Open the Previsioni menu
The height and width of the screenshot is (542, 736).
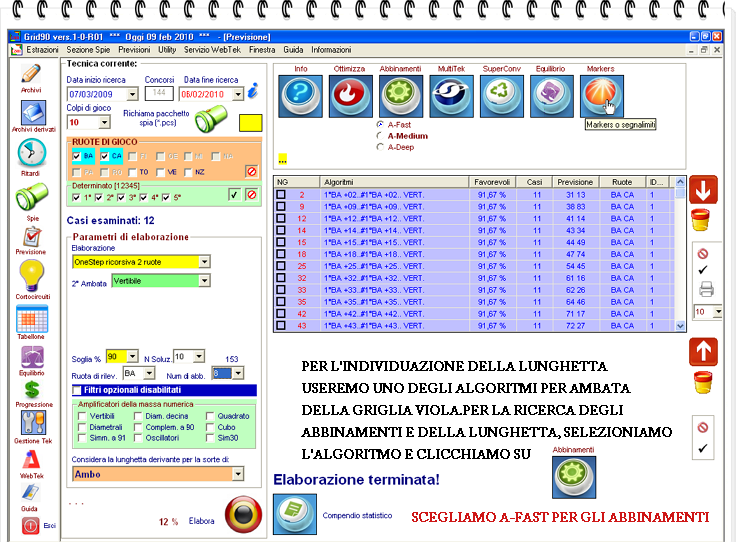134,50
